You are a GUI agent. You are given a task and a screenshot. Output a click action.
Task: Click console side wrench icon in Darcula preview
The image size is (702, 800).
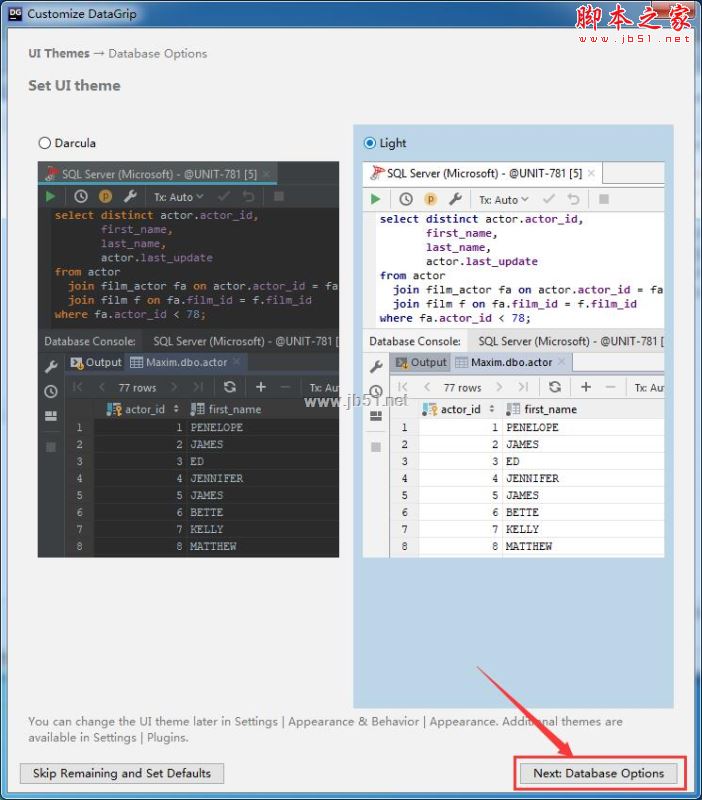pyautogui.click(x=51, y=366)
